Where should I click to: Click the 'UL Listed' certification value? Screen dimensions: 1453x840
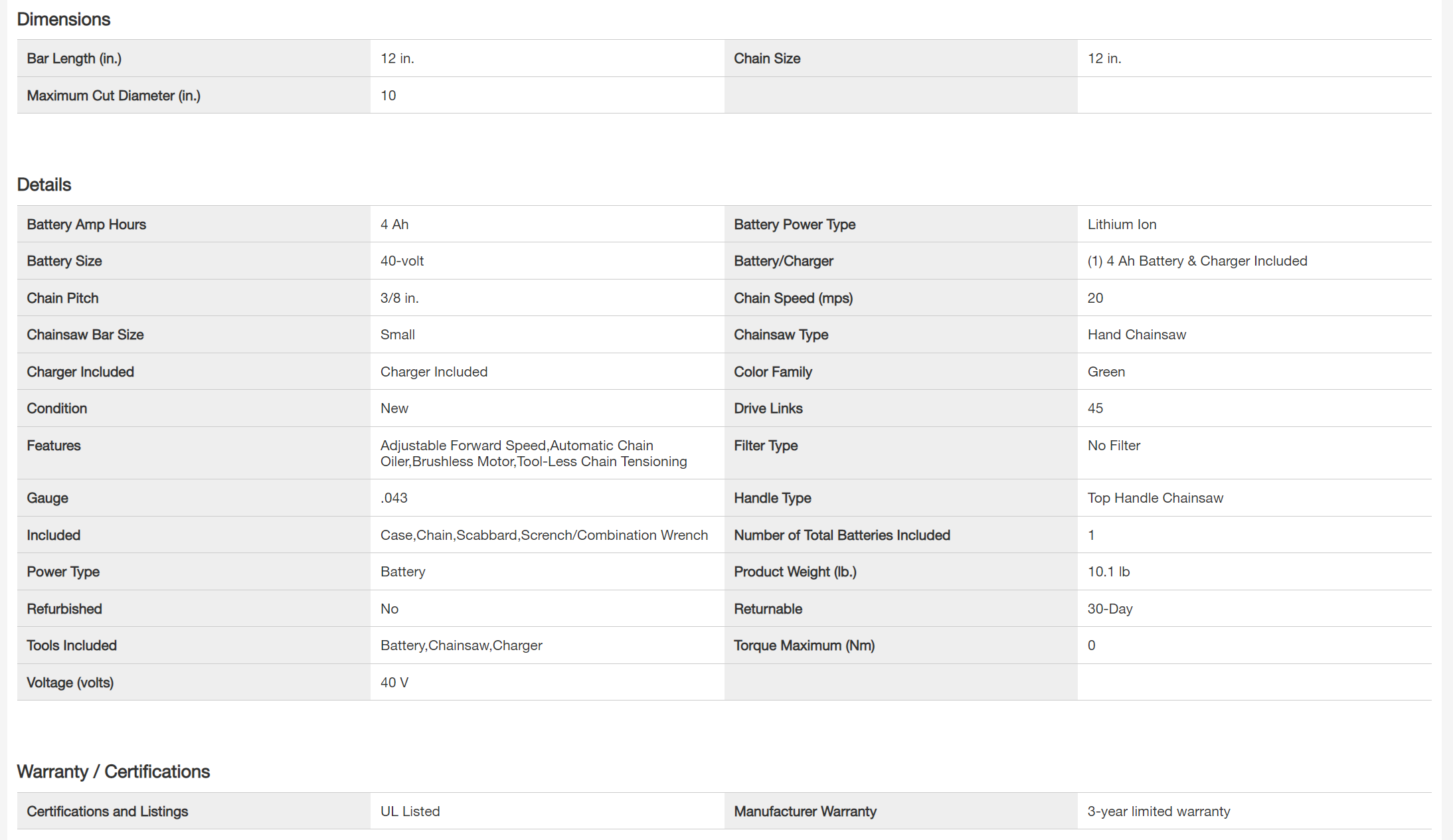click(410, 811)
